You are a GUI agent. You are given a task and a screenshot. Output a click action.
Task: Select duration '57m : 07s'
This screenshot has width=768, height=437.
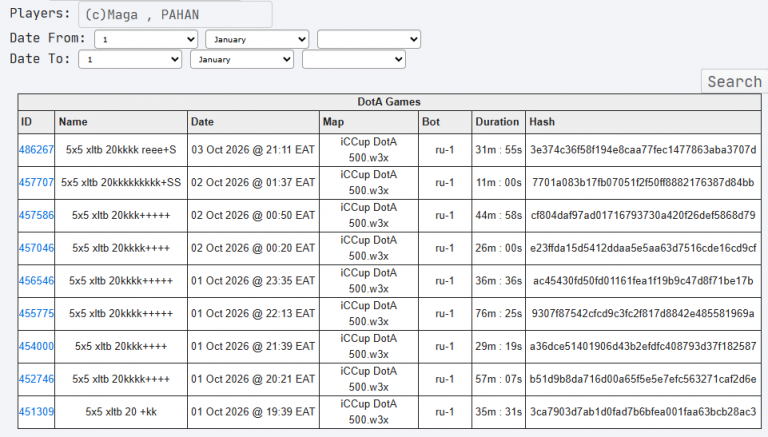[x=499, y=379]
